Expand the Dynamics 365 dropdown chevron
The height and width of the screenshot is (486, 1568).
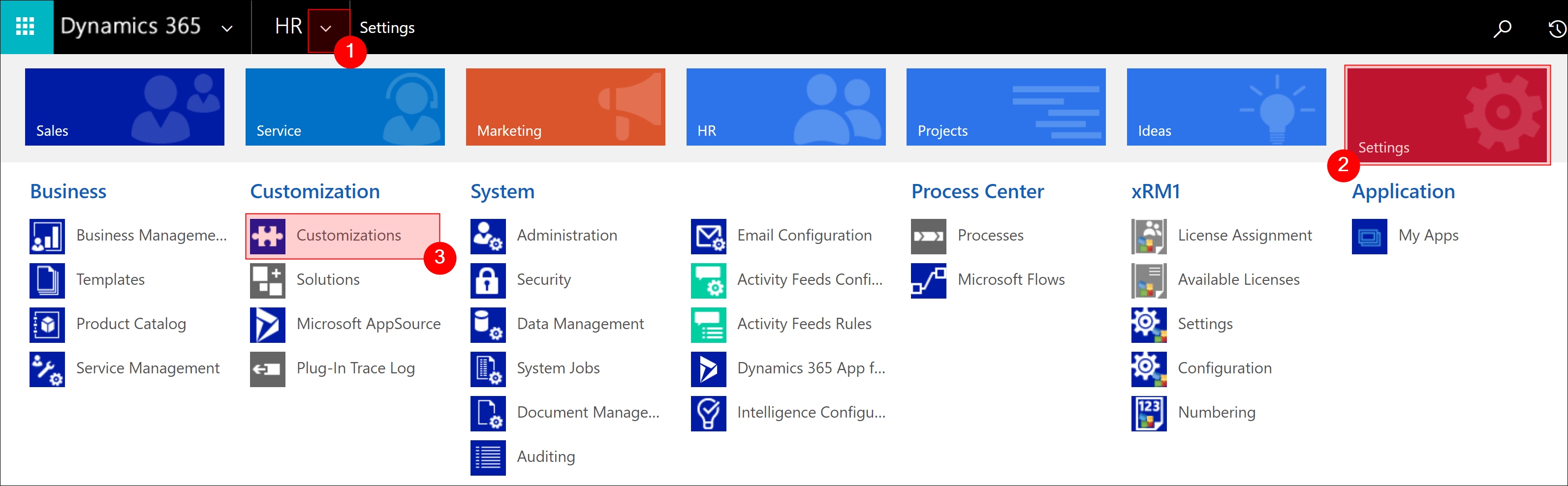(x=227, y=28)
